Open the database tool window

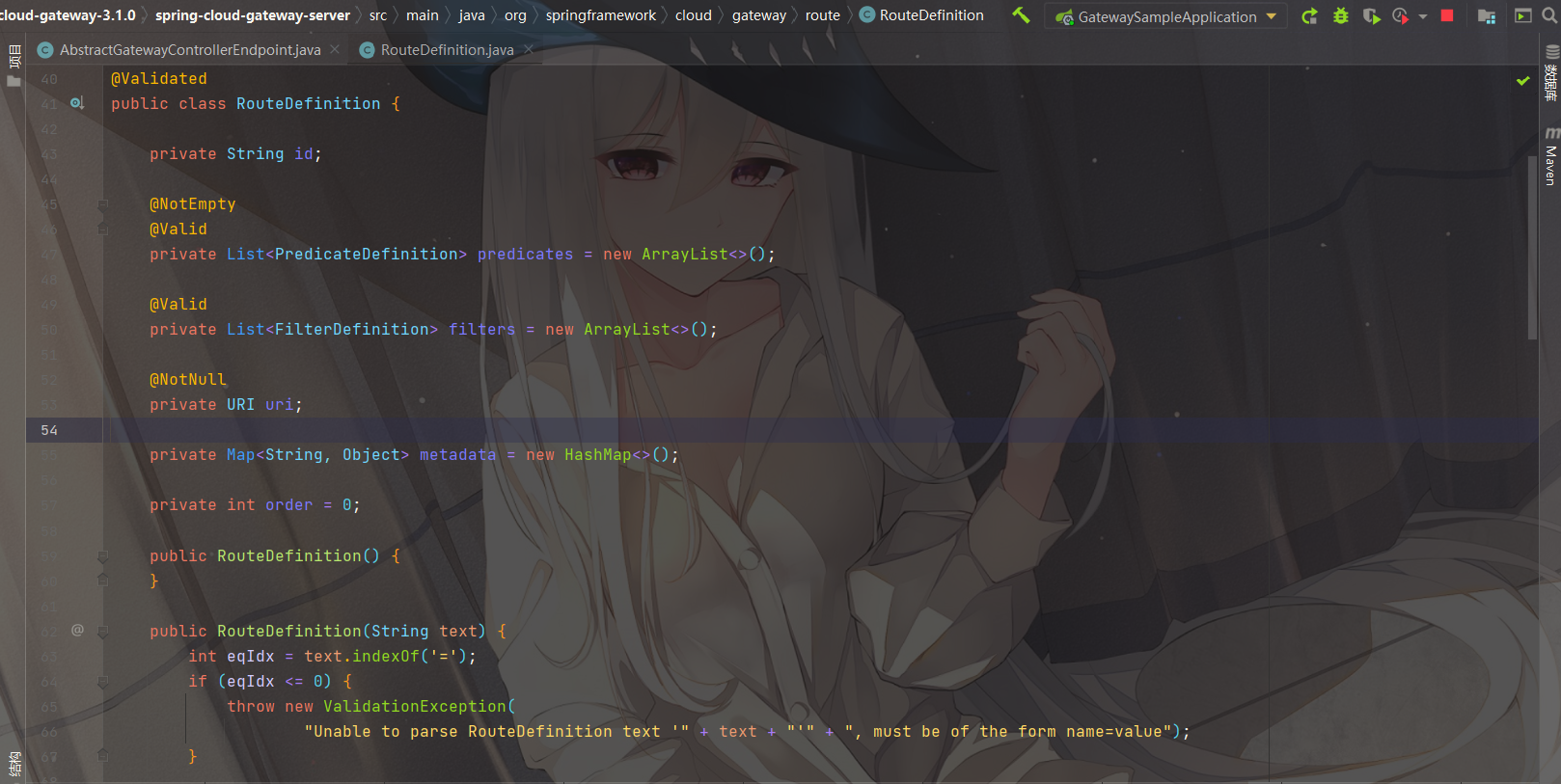pos(1550,73)
